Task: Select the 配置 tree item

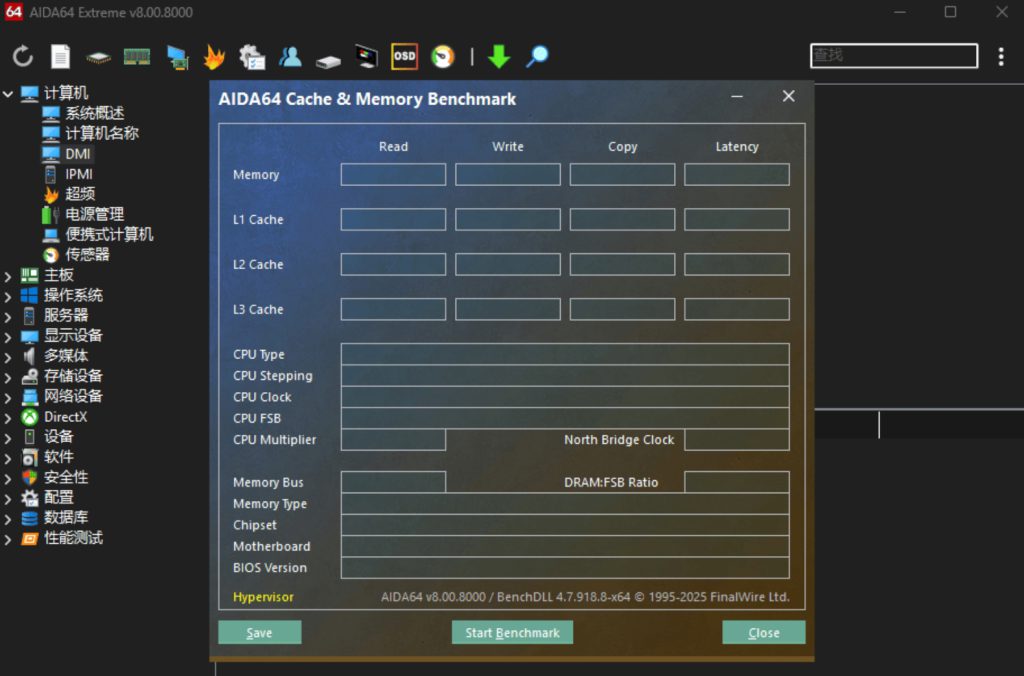Action: pos(58,497)
